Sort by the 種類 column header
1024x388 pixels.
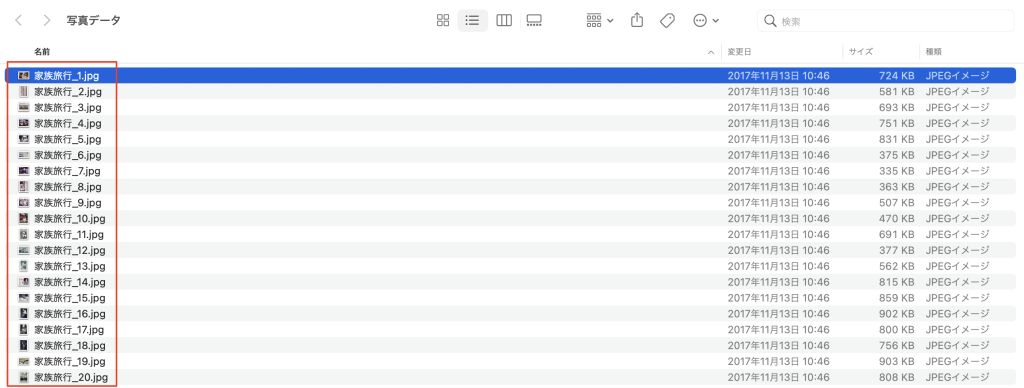point(933,51)
